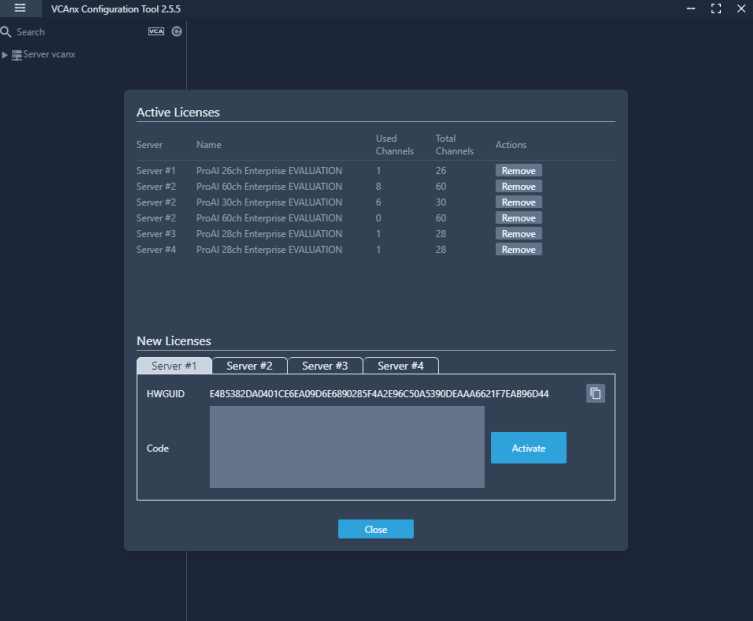Select the Server #1 tab
The height and width of the screenshot is (621, 753).
tap(173, 365)
